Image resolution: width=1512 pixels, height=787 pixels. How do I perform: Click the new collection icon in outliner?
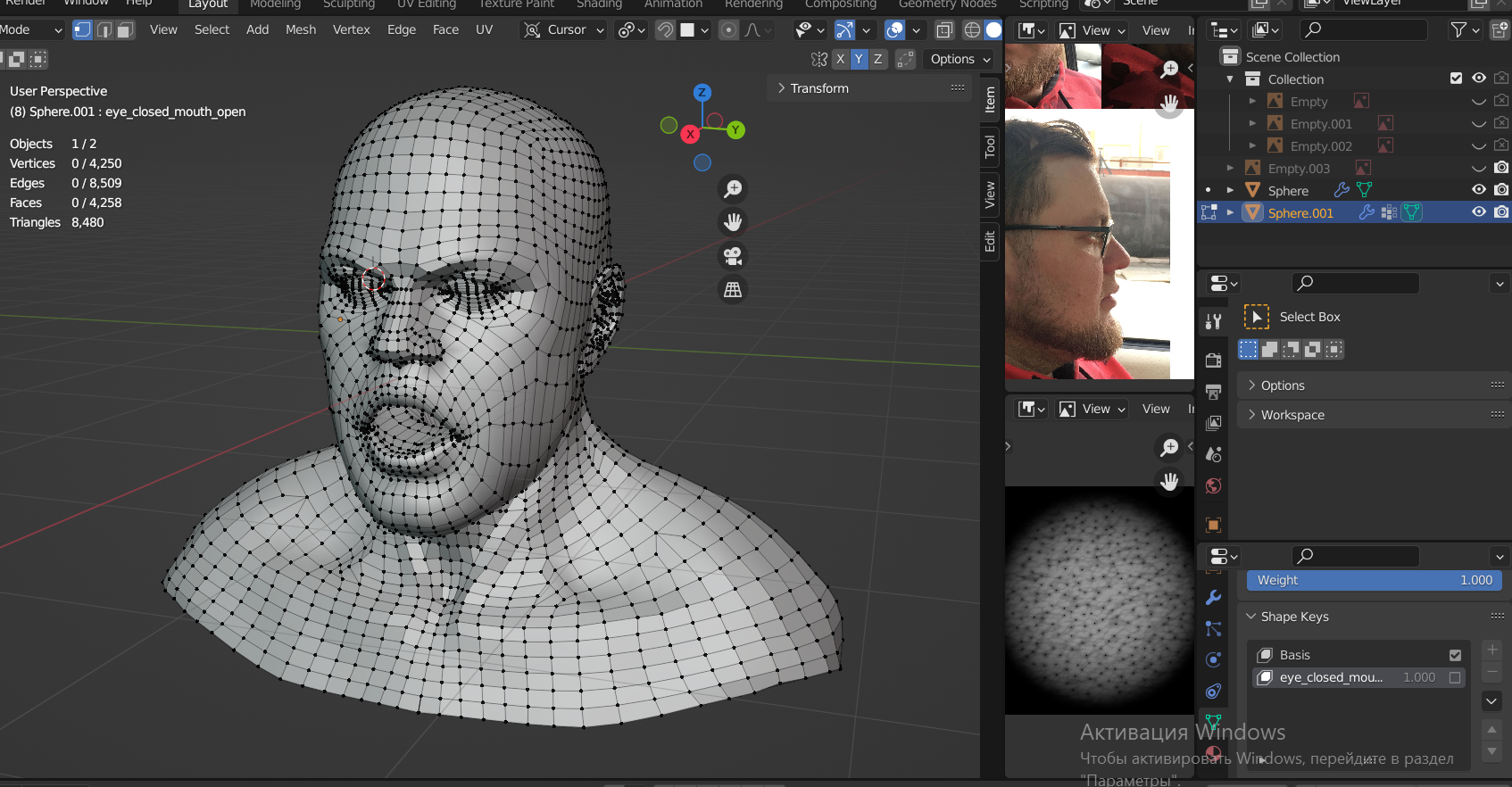point(1499,30)
